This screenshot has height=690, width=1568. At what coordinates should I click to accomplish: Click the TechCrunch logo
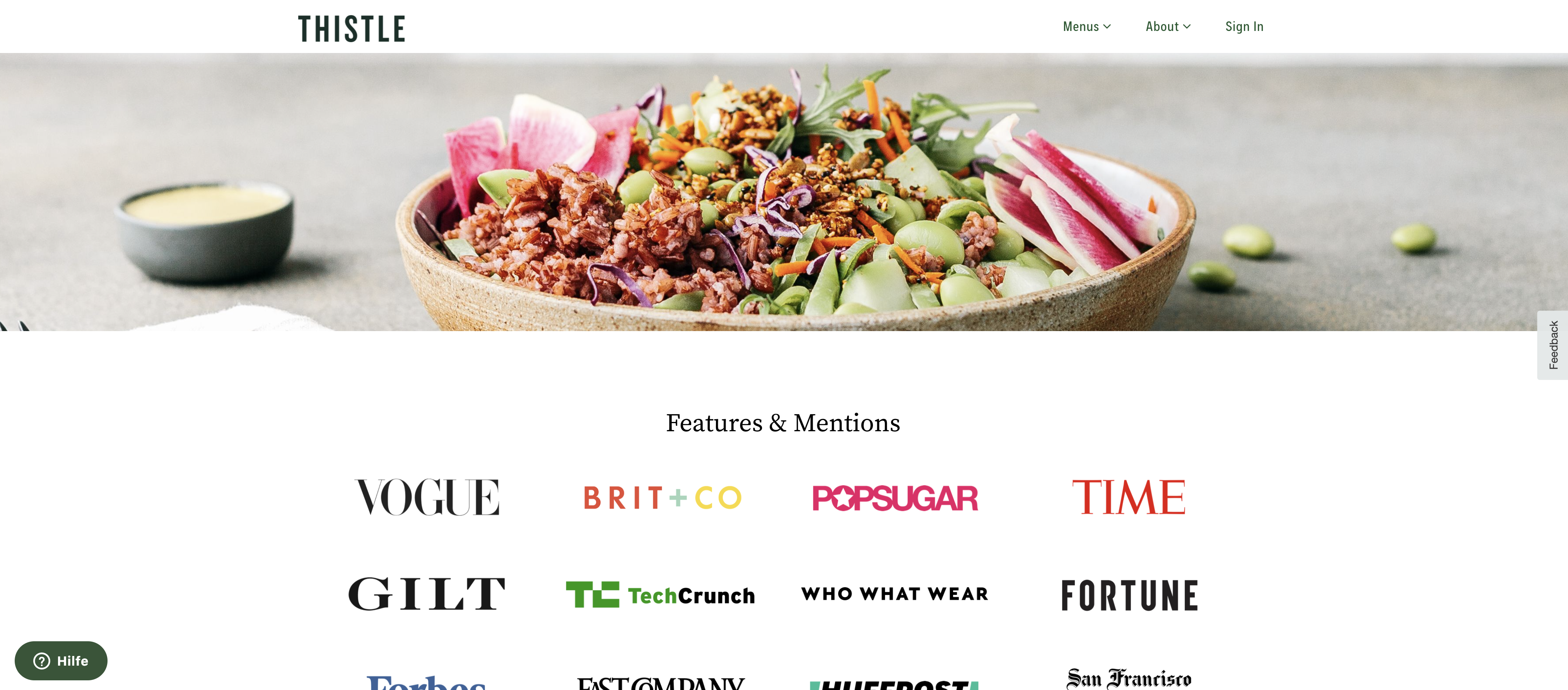(661, 594)
